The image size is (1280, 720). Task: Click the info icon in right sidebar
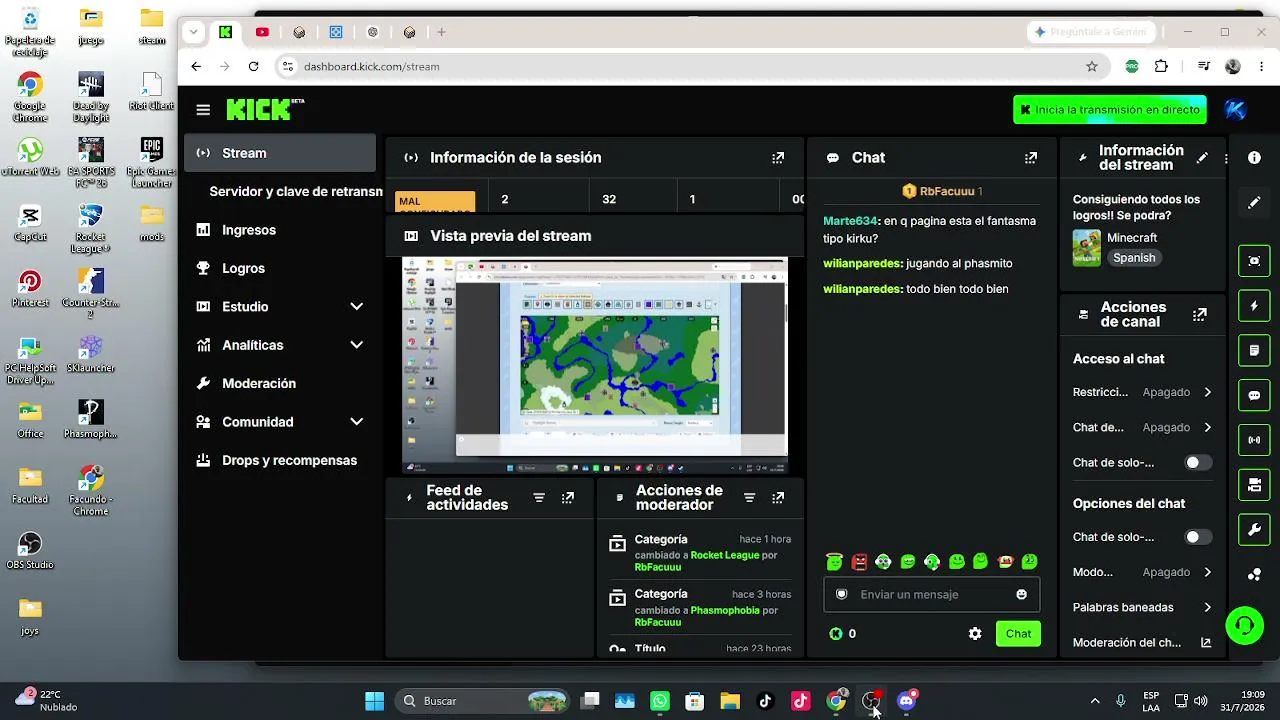tap(1254, 158)
